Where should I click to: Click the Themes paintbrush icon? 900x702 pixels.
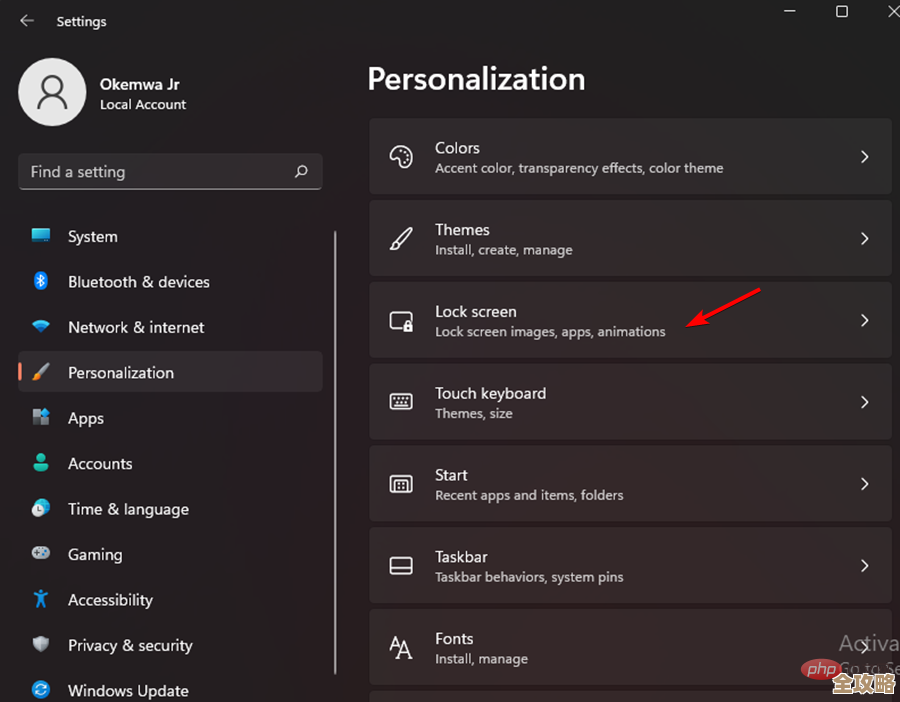click(x=402, y=239)
